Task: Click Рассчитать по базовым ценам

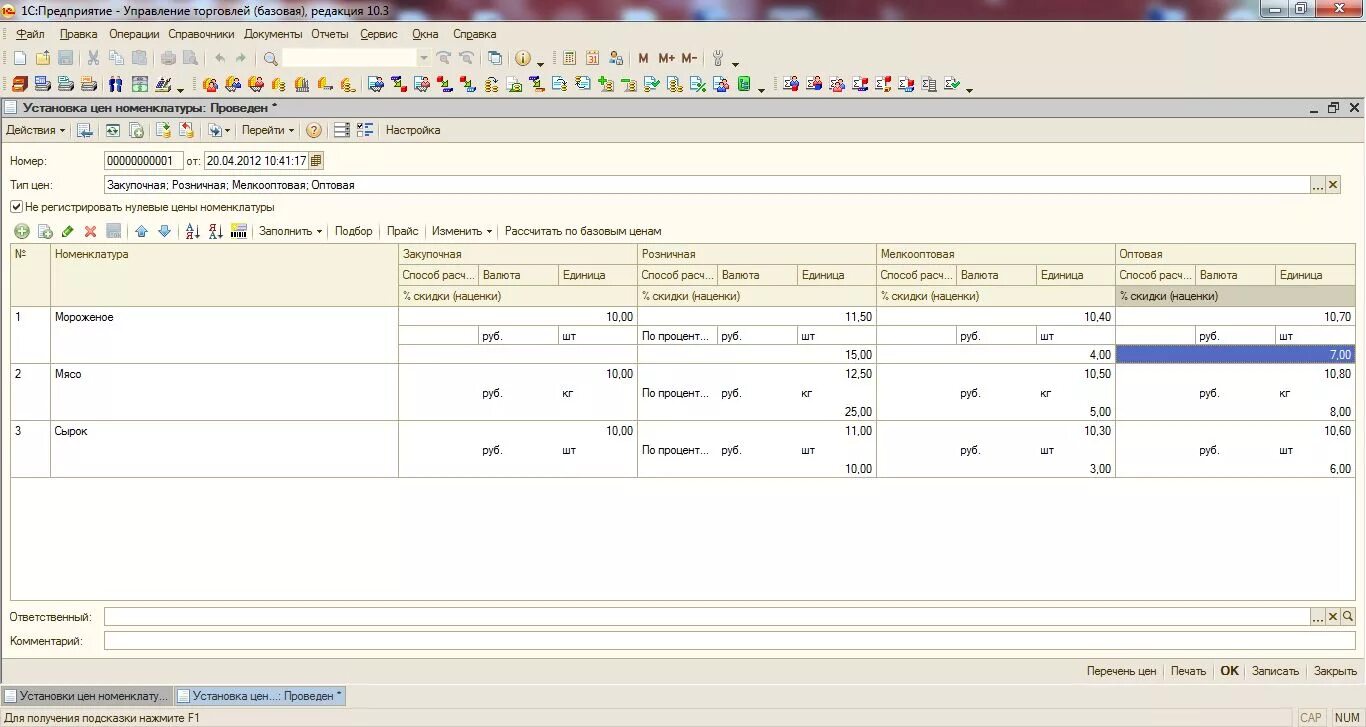Action: (x=583, y=231)
